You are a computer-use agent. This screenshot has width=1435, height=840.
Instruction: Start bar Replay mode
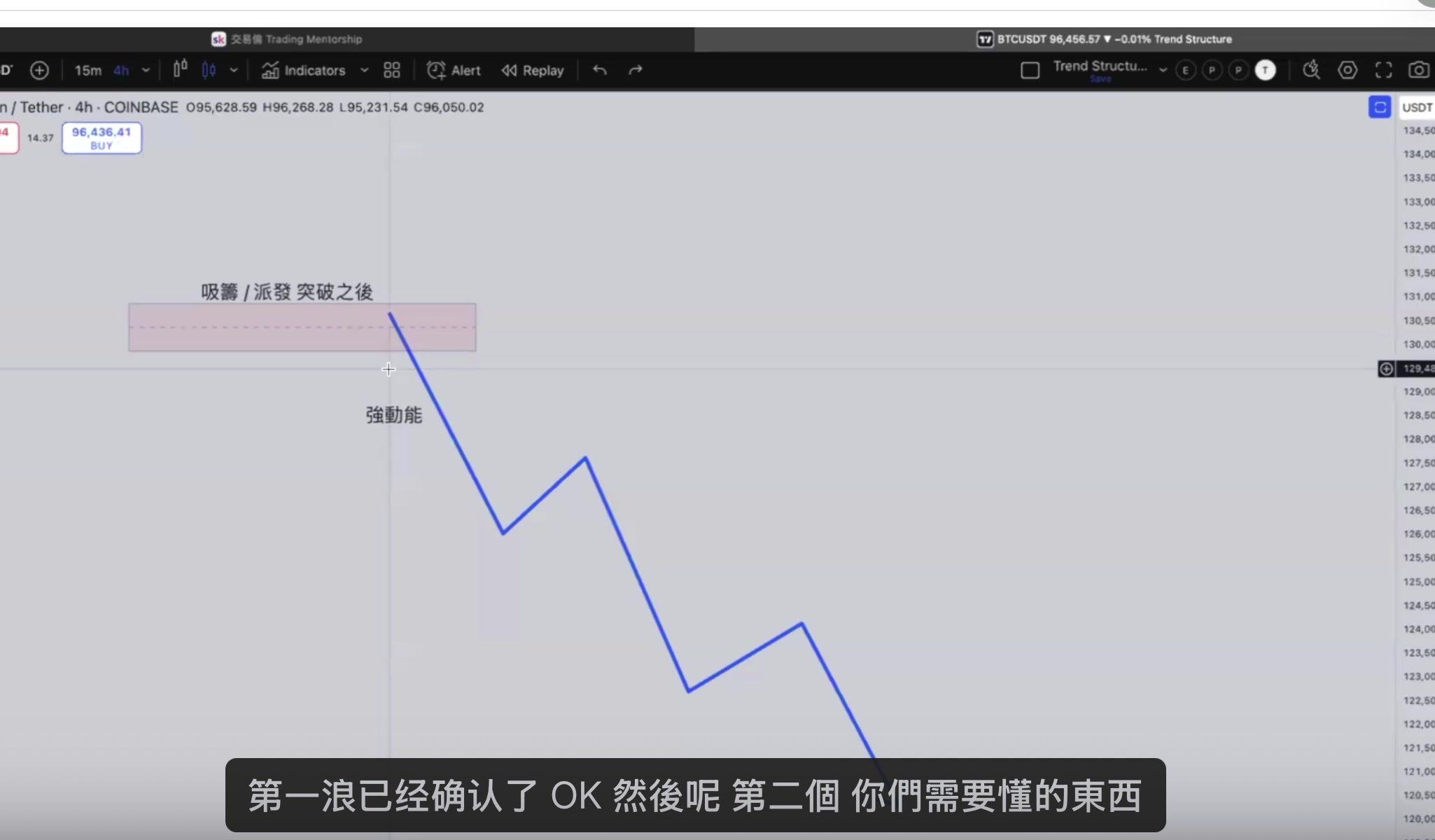(x=532, y=70)
